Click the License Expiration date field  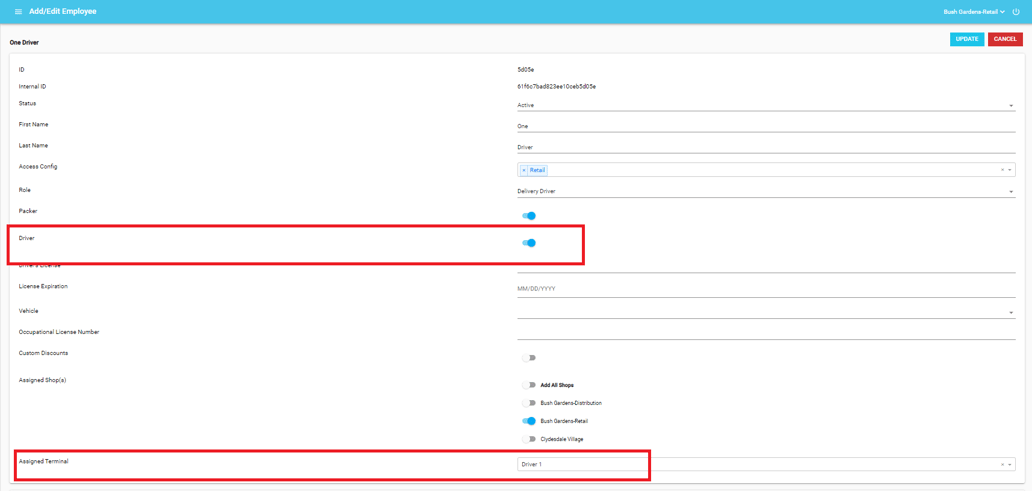[x=765, y=289]
